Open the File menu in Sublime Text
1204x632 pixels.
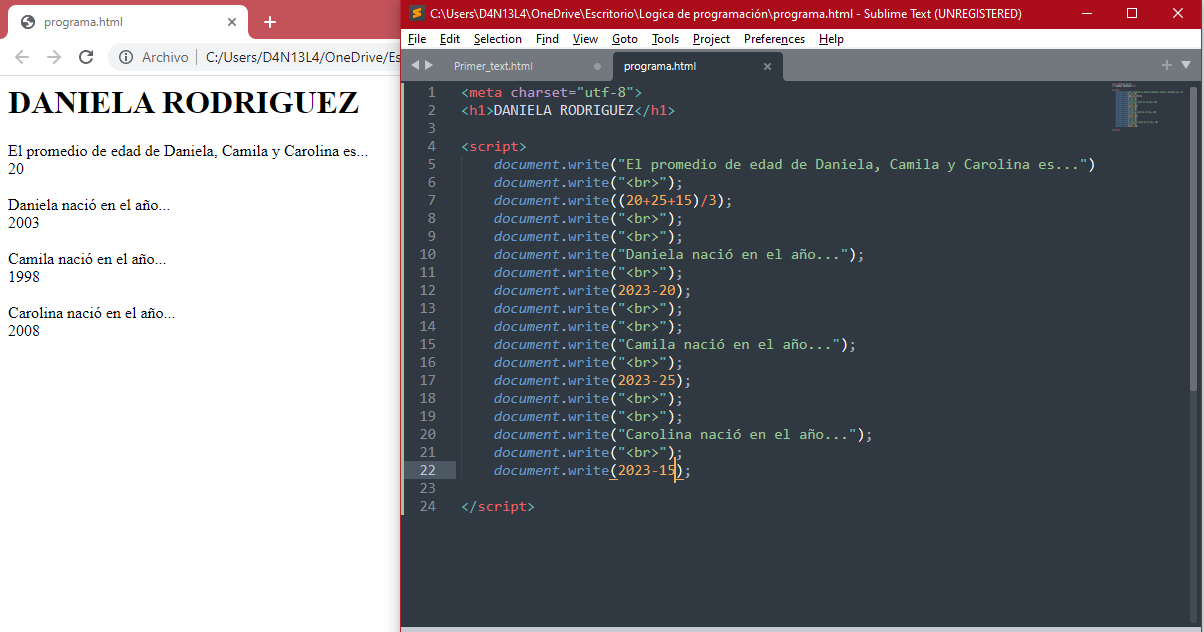417,39
